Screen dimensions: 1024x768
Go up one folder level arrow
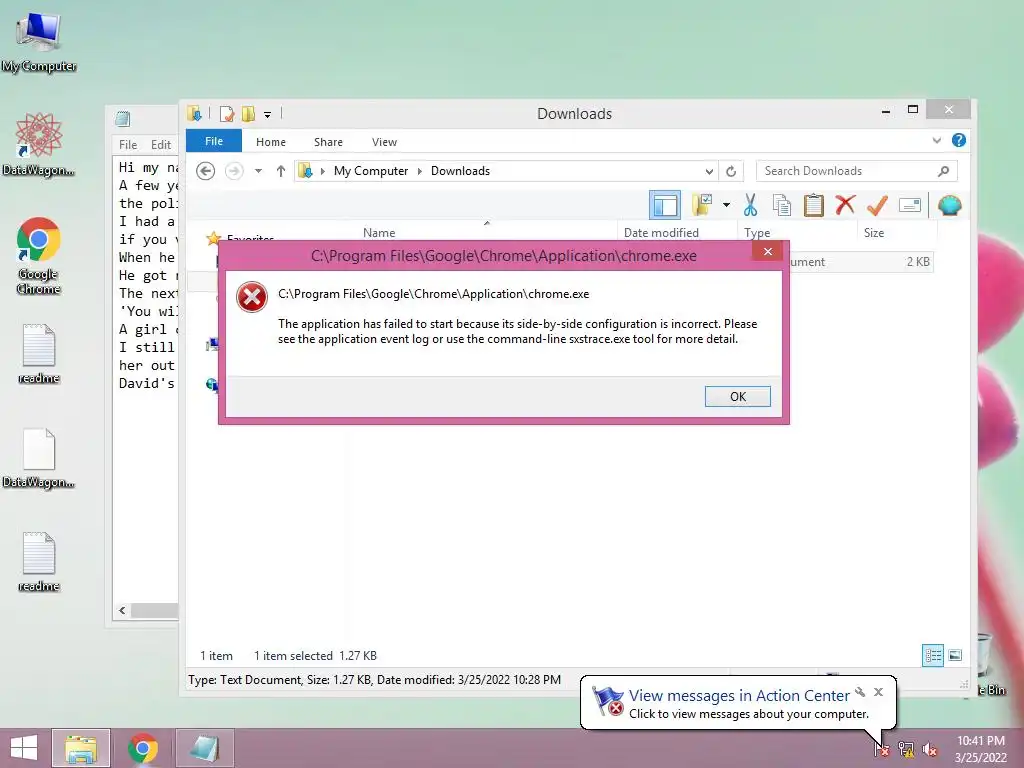(281, 171)
